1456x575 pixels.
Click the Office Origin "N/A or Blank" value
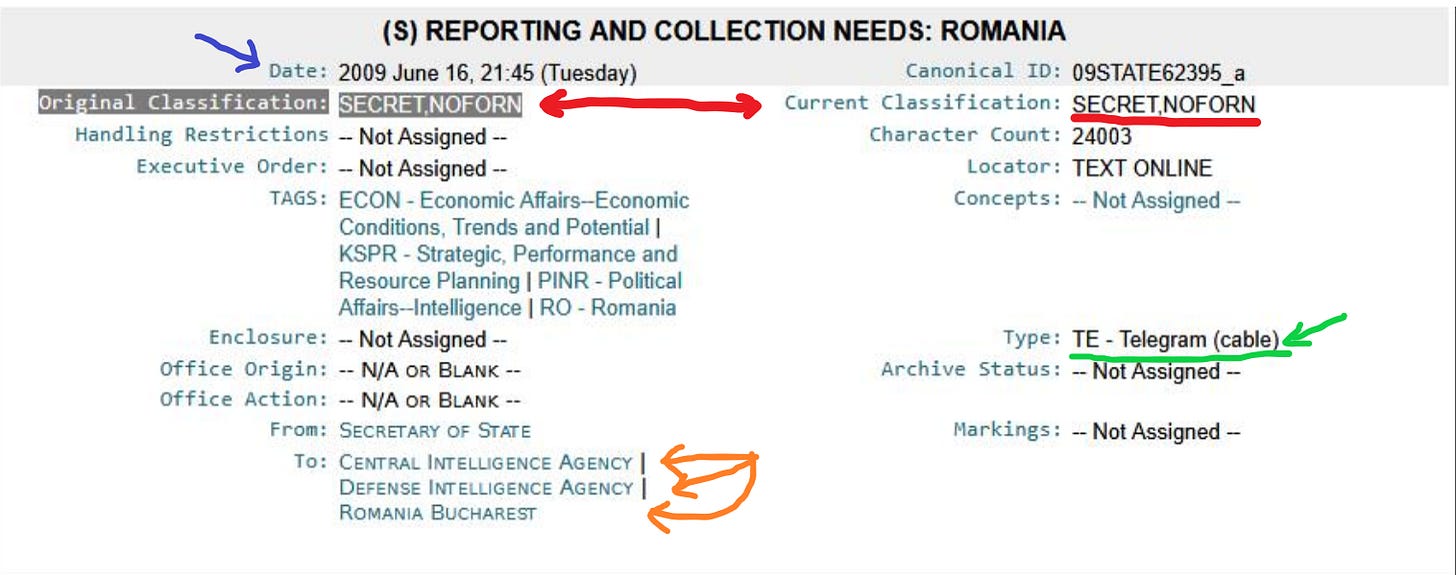pyautogui.click(x=430, y=371)
